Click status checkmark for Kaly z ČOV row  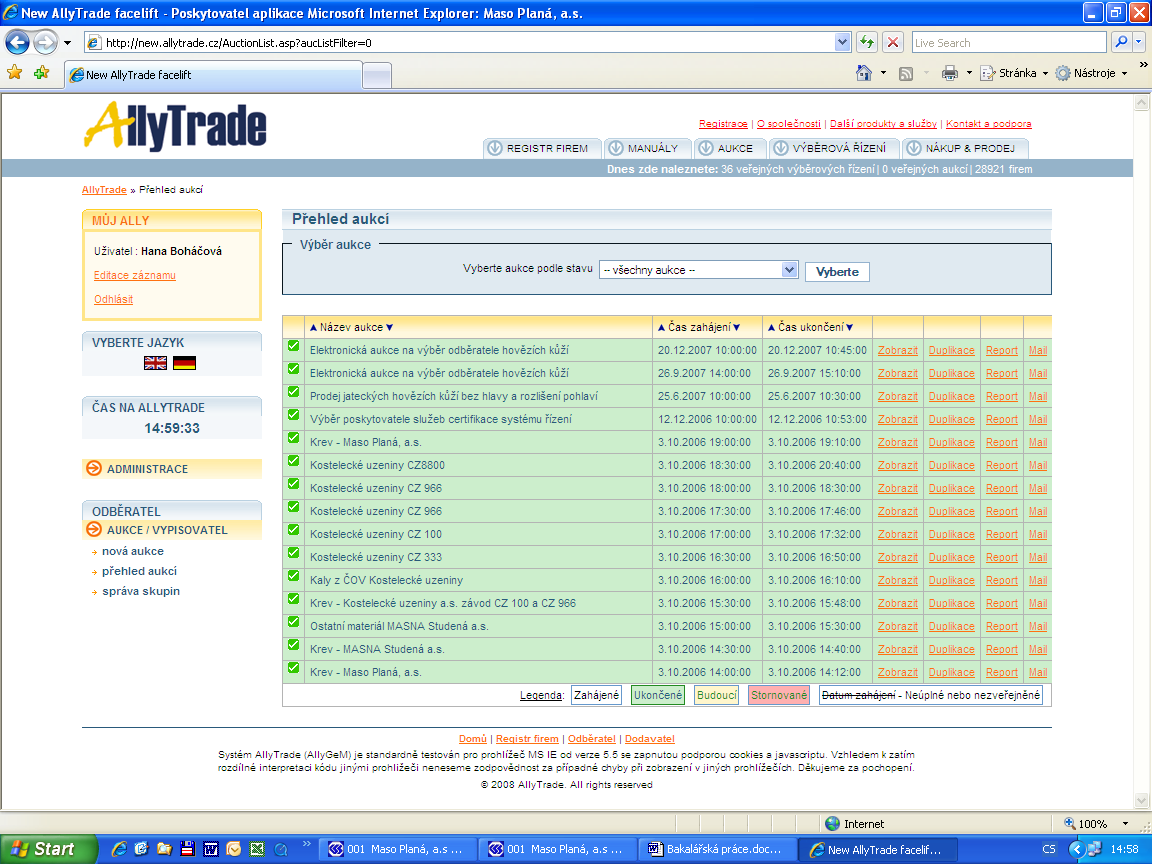pos(293,576)
